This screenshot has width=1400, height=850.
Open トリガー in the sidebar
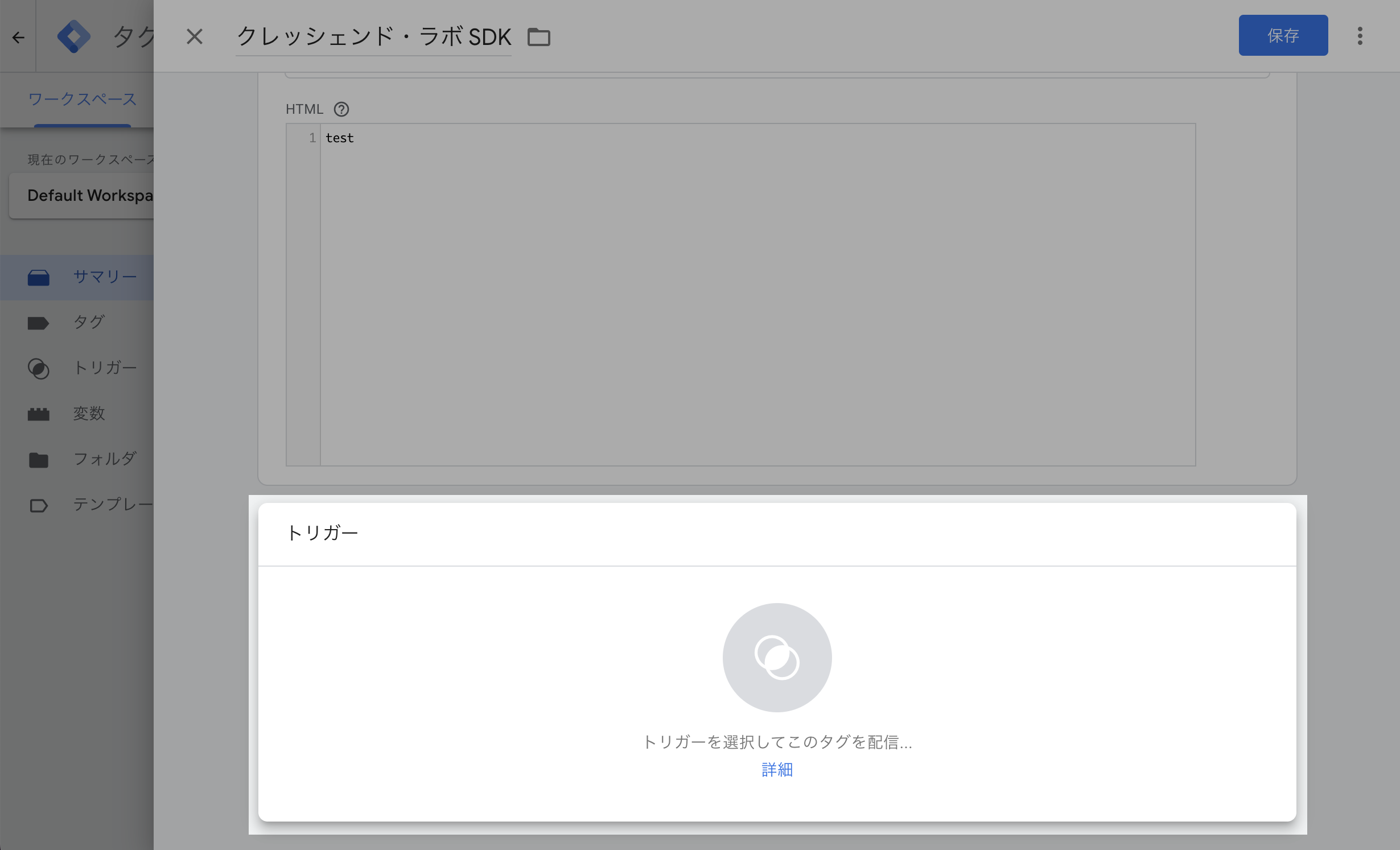(77, 368)
